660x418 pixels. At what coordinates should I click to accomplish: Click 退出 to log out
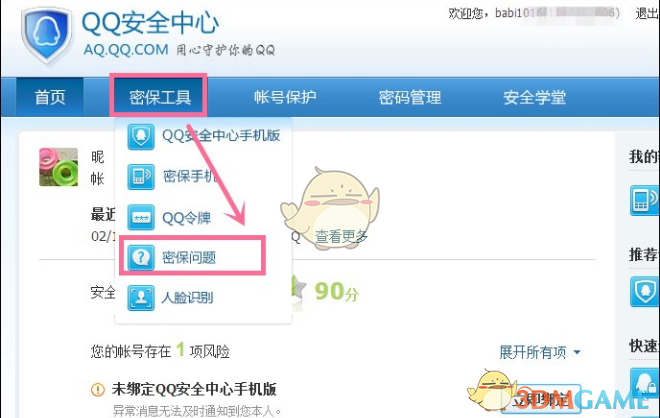(647, 13)
